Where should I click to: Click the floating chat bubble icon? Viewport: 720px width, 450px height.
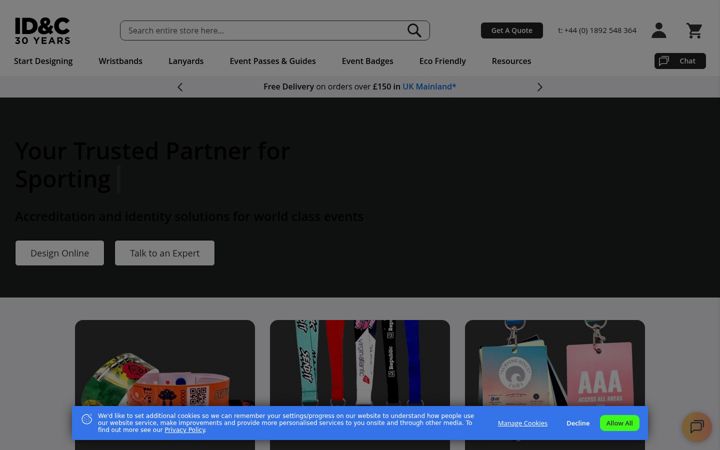tap(697, 427)
